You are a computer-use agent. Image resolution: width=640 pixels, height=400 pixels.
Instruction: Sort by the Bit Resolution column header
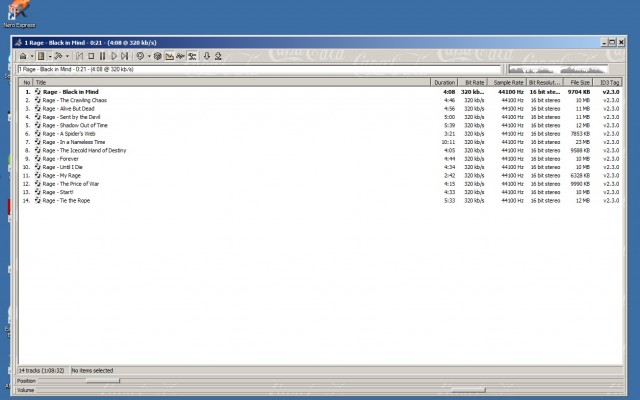click(545, 82)
